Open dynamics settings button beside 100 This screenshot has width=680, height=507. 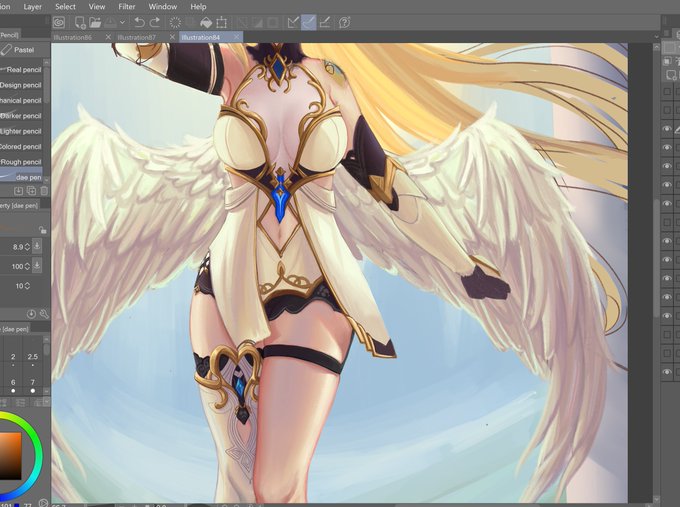pos(37,265)
